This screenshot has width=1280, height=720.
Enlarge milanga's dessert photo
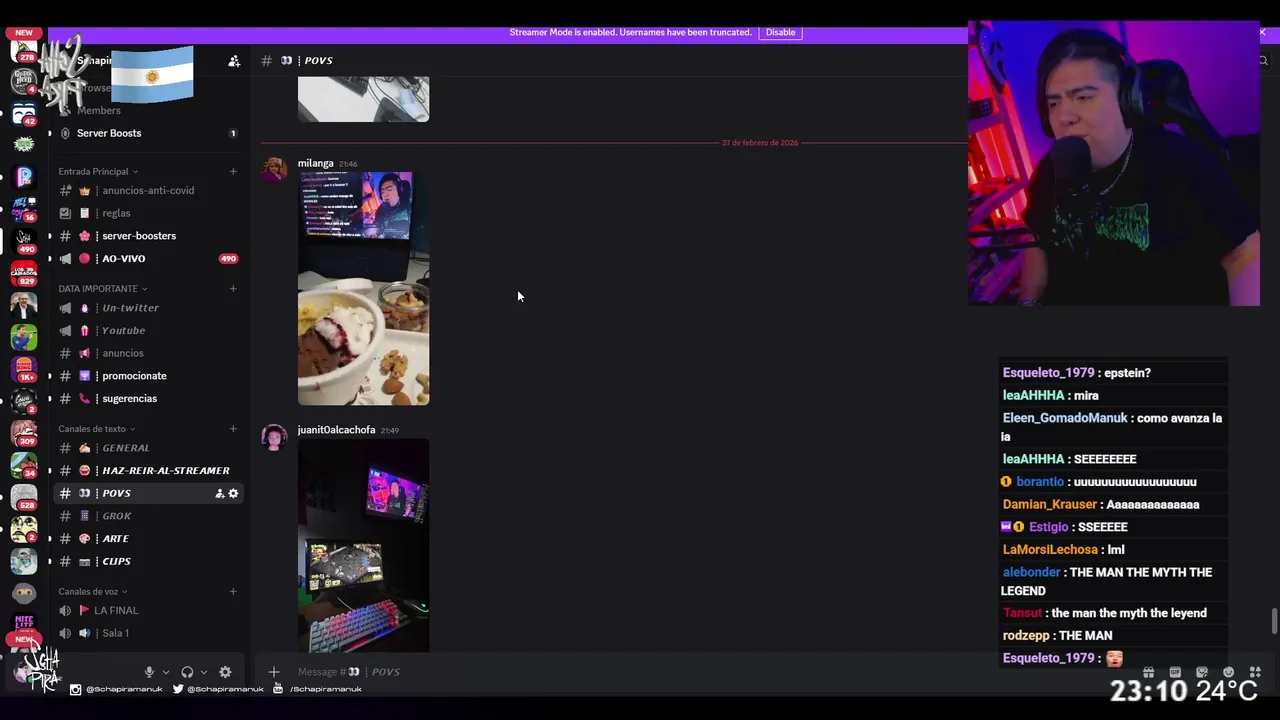(363, 289)
